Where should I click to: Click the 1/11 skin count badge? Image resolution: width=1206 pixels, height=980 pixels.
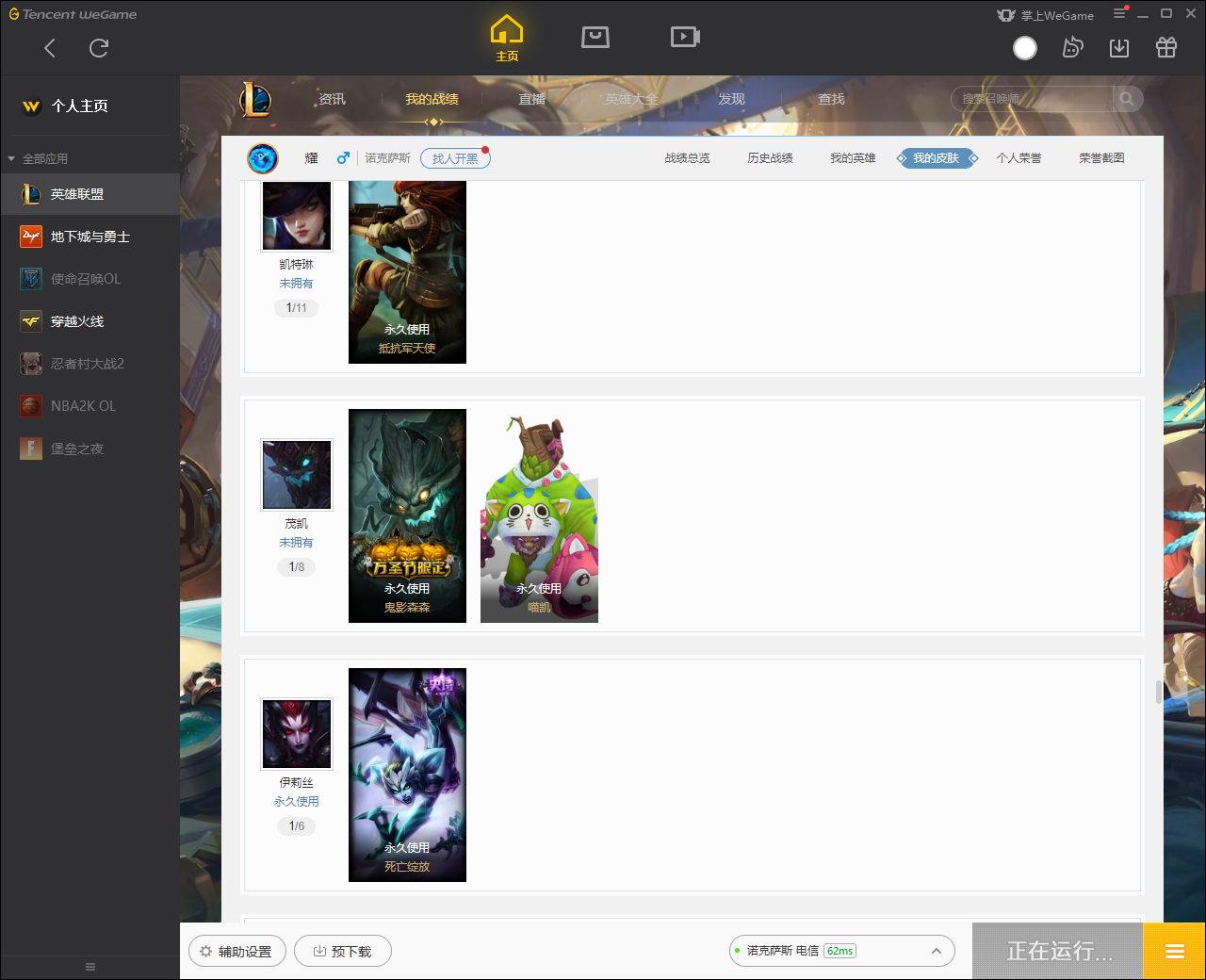pyautogui.click(x=297, y=308)
